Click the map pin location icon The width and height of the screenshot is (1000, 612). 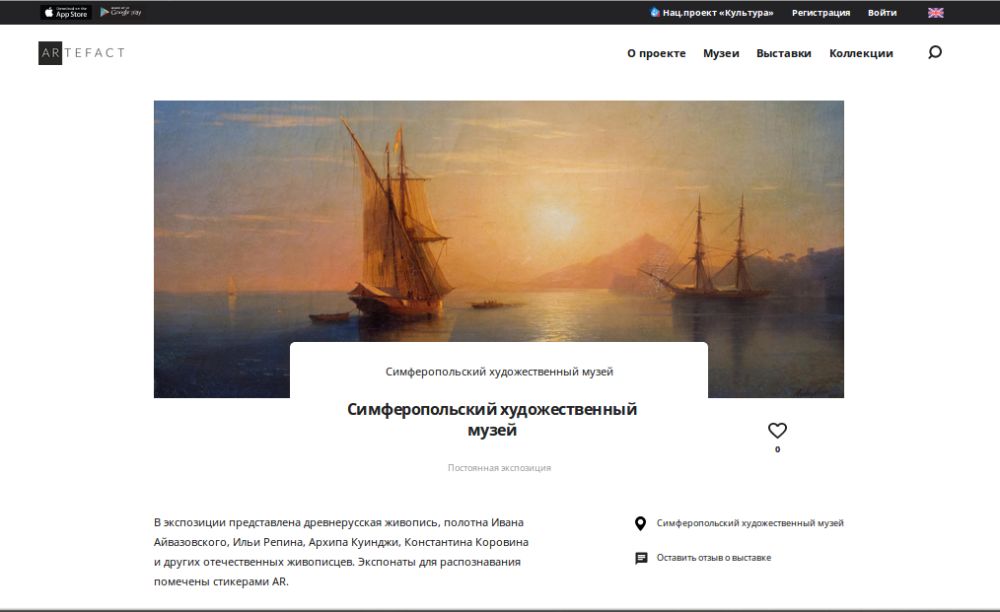click(640, 523)
